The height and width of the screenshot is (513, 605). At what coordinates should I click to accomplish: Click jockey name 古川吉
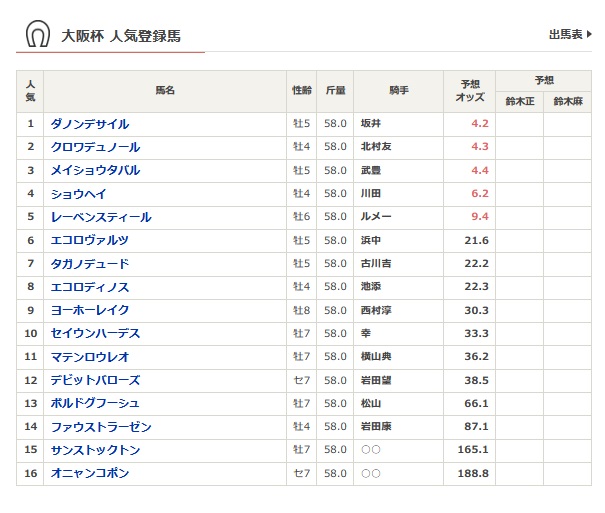(376, 263)
